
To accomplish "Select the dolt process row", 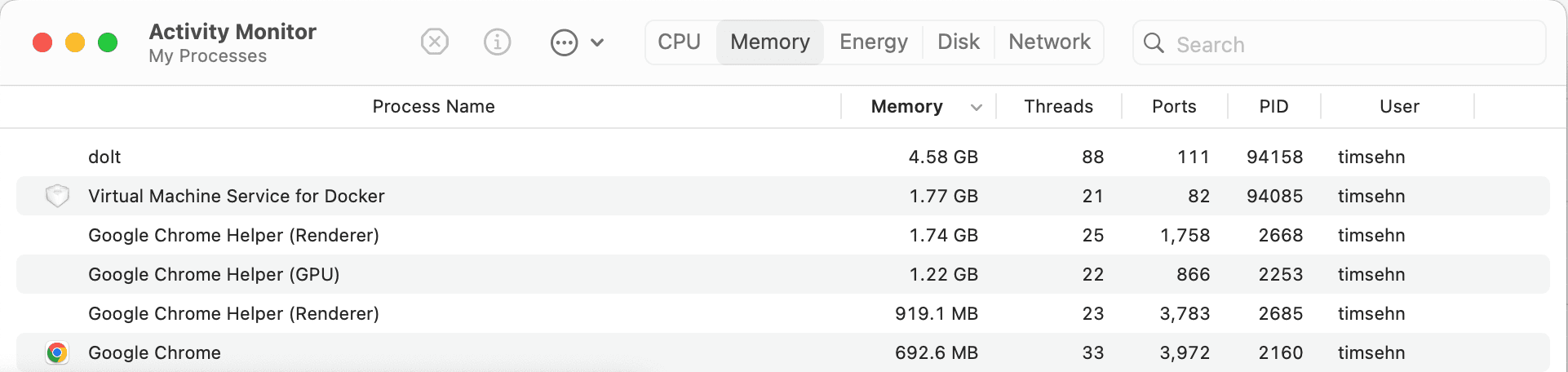I will click(x=783, y=157).
